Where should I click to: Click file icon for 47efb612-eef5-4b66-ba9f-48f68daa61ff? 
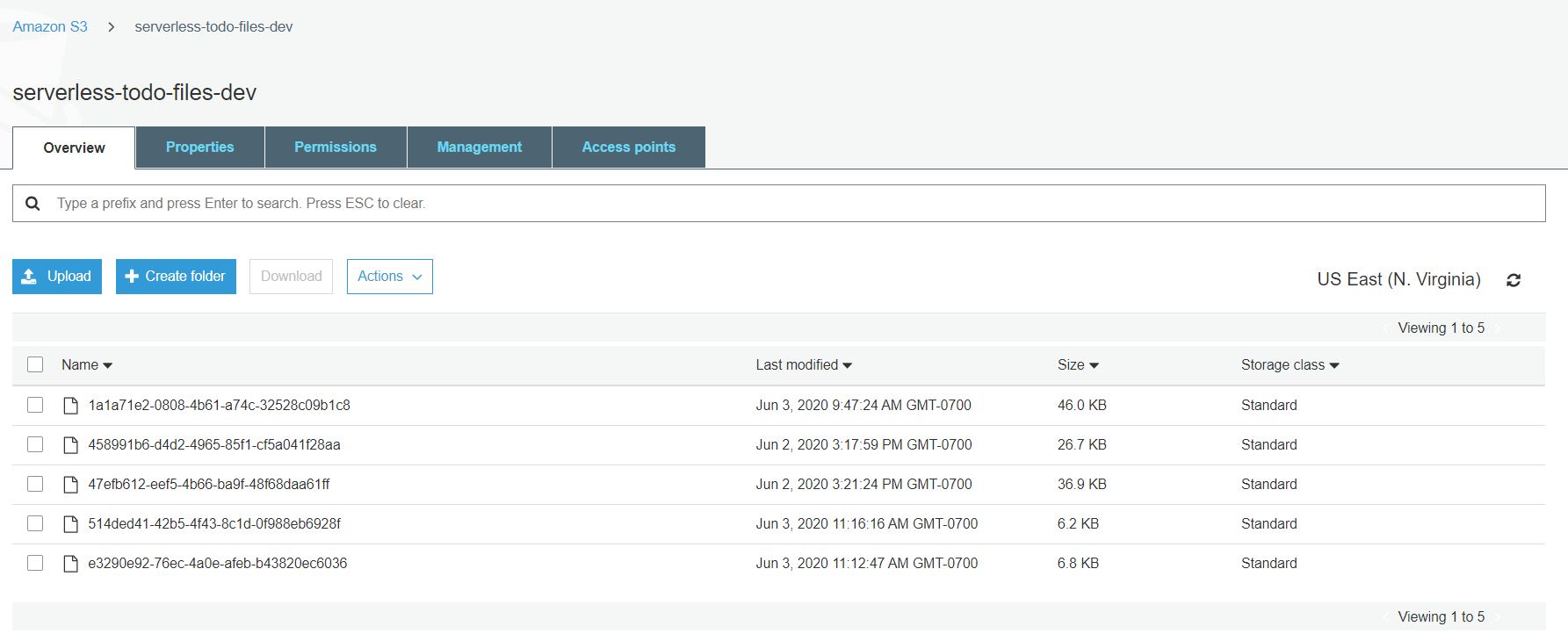tap(71, 485)
